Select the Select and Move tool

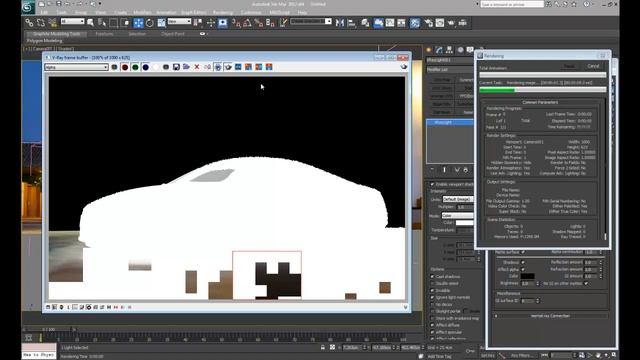pos(138,23)
